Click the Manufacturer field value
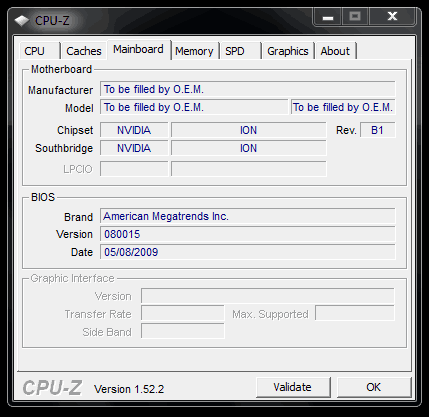The height and width of the screenshot is (417, 429). tap(248, 89)
